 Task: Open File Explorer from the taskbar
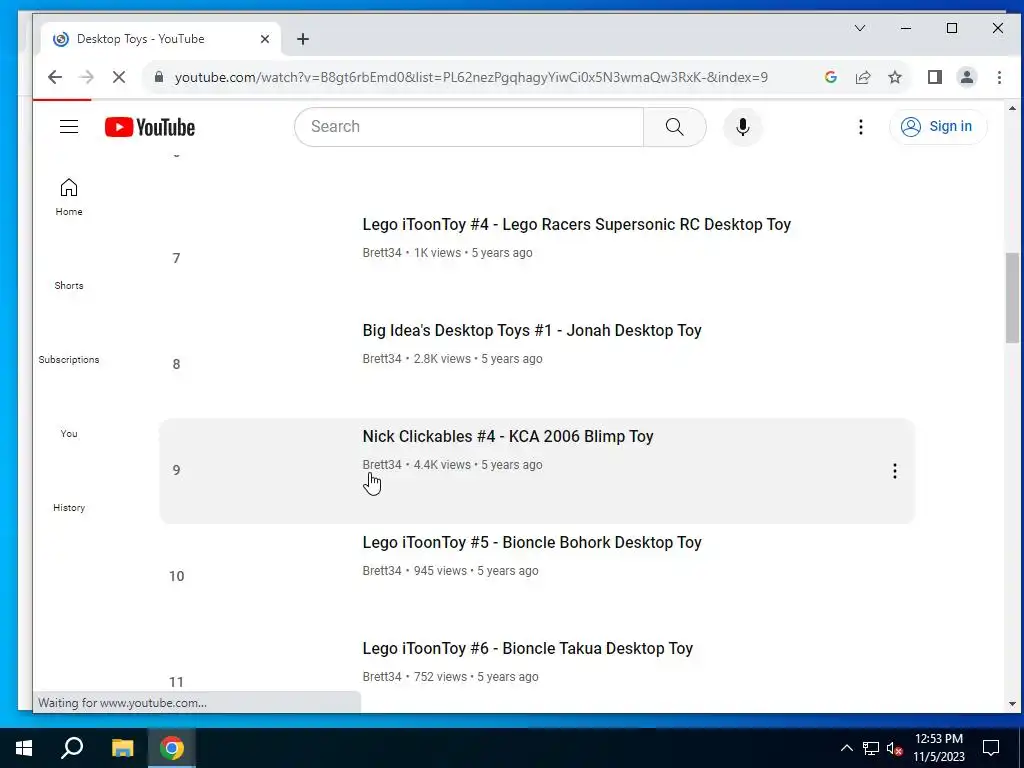(x=122, y=748)
